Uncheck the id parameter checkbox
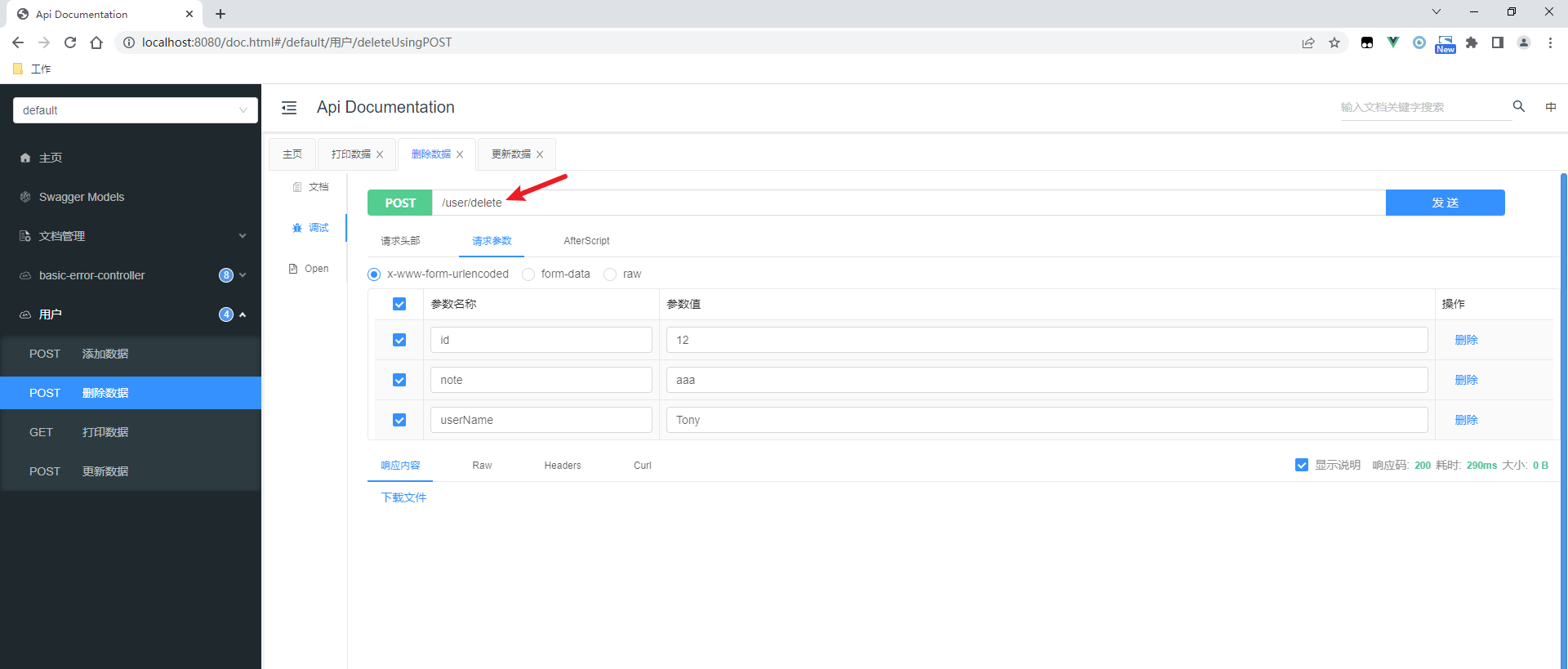This screenshot has height=669, width=1568. point(399,340)
